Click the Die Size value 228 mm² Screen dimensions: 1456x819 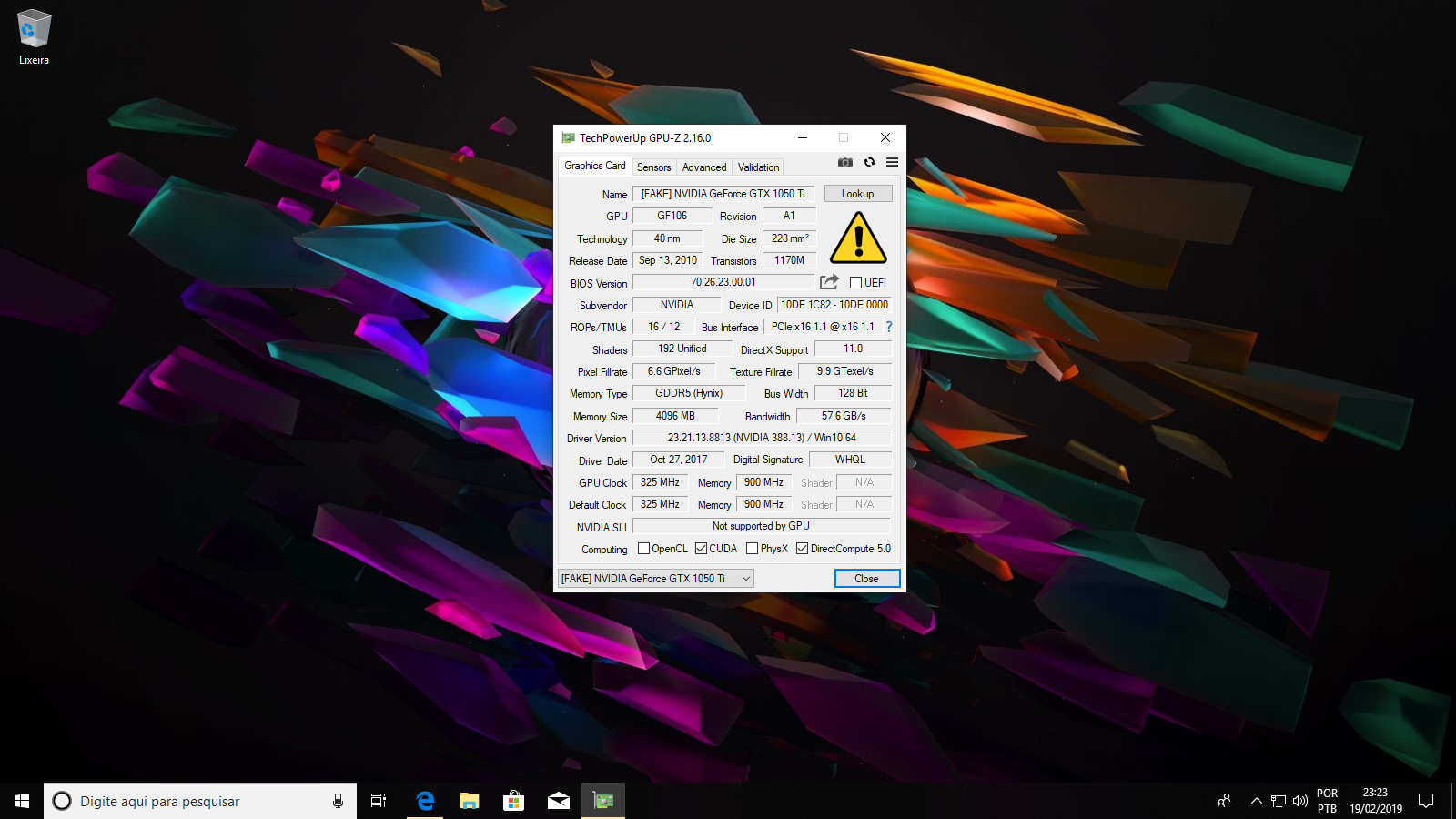coord(790,238)
